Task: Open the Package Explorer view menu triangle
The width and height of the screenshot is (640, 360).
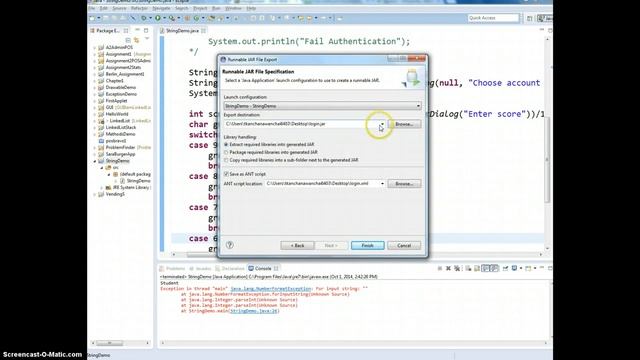Action: coord(147,40)
